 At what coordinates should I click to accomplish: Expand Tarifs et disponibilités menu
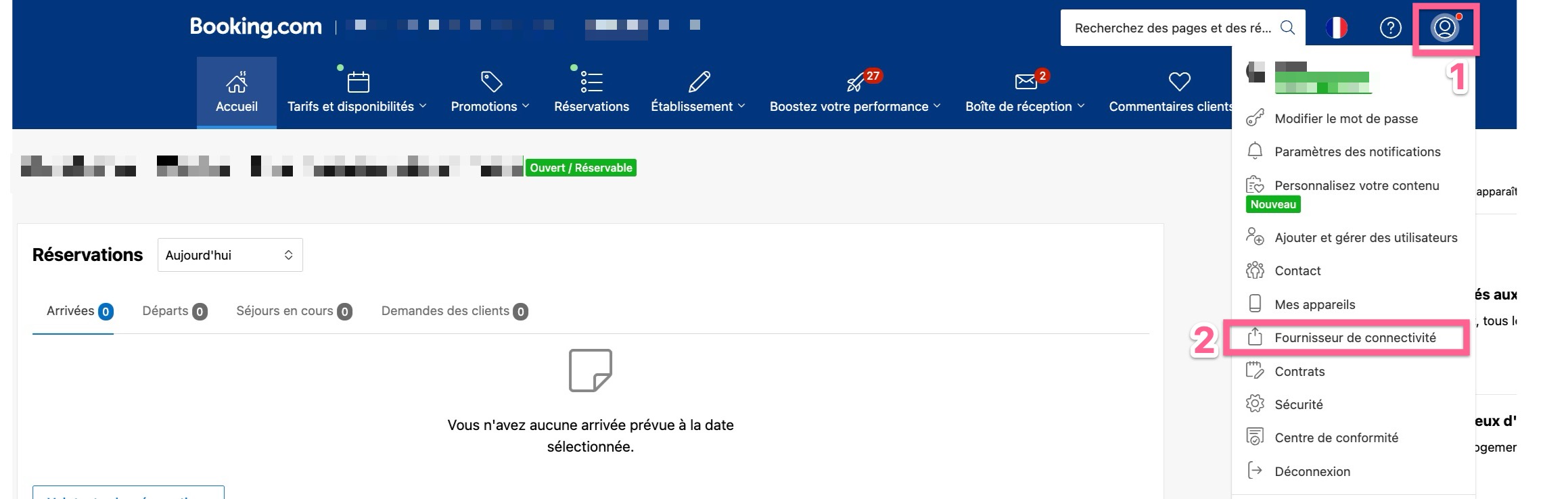click(x=356, y=106)
